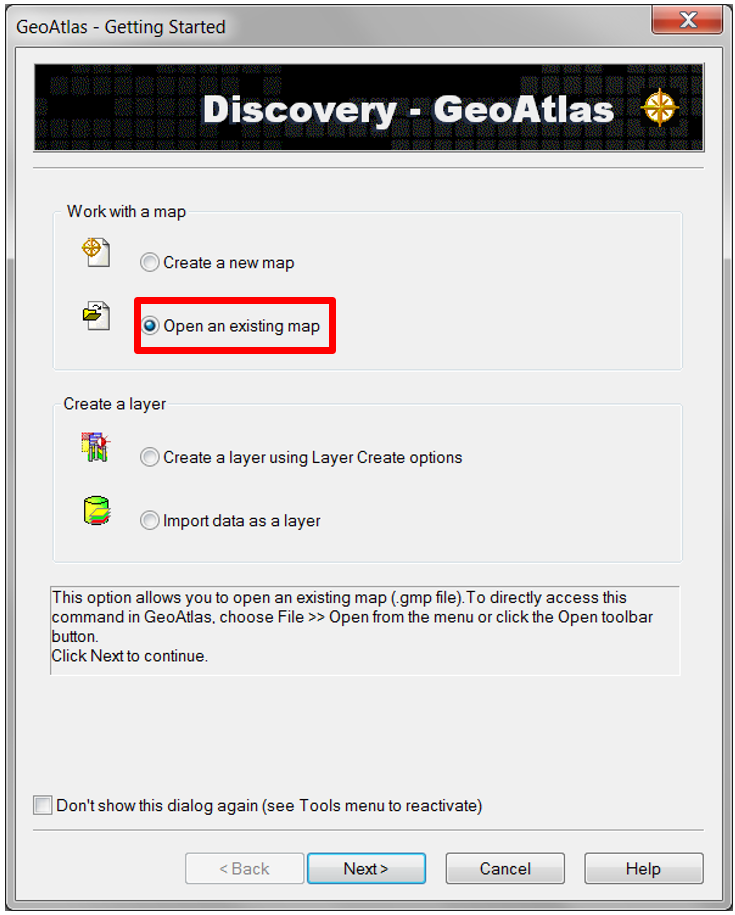735x915 pixels.
Task: Click the open folder map icon
Action: point(96,316)
